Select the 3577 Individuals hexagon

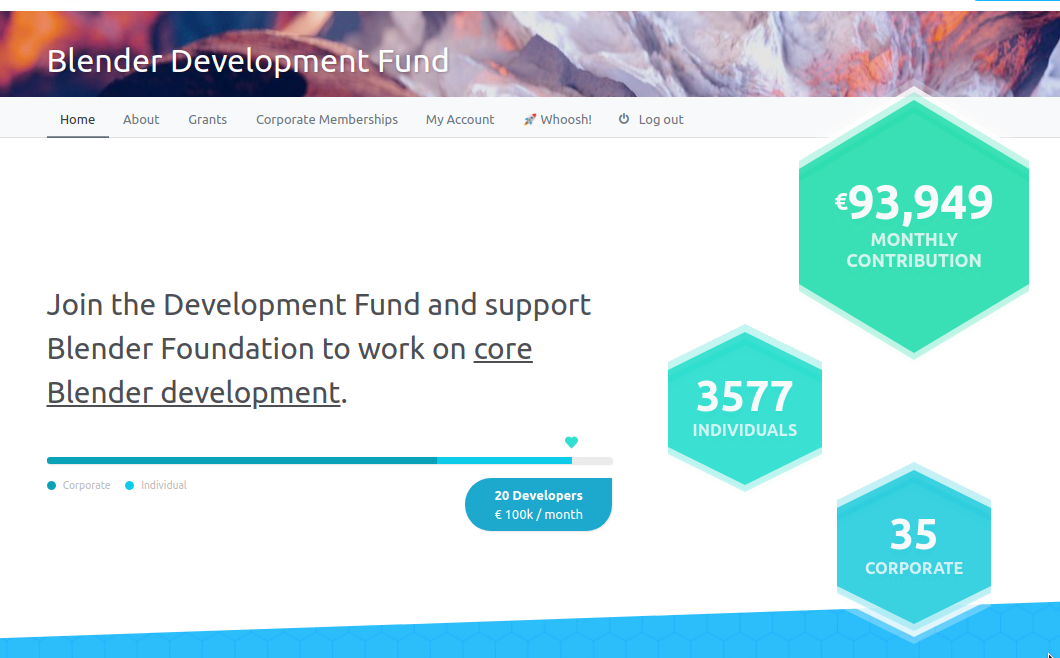click(744, 408)
